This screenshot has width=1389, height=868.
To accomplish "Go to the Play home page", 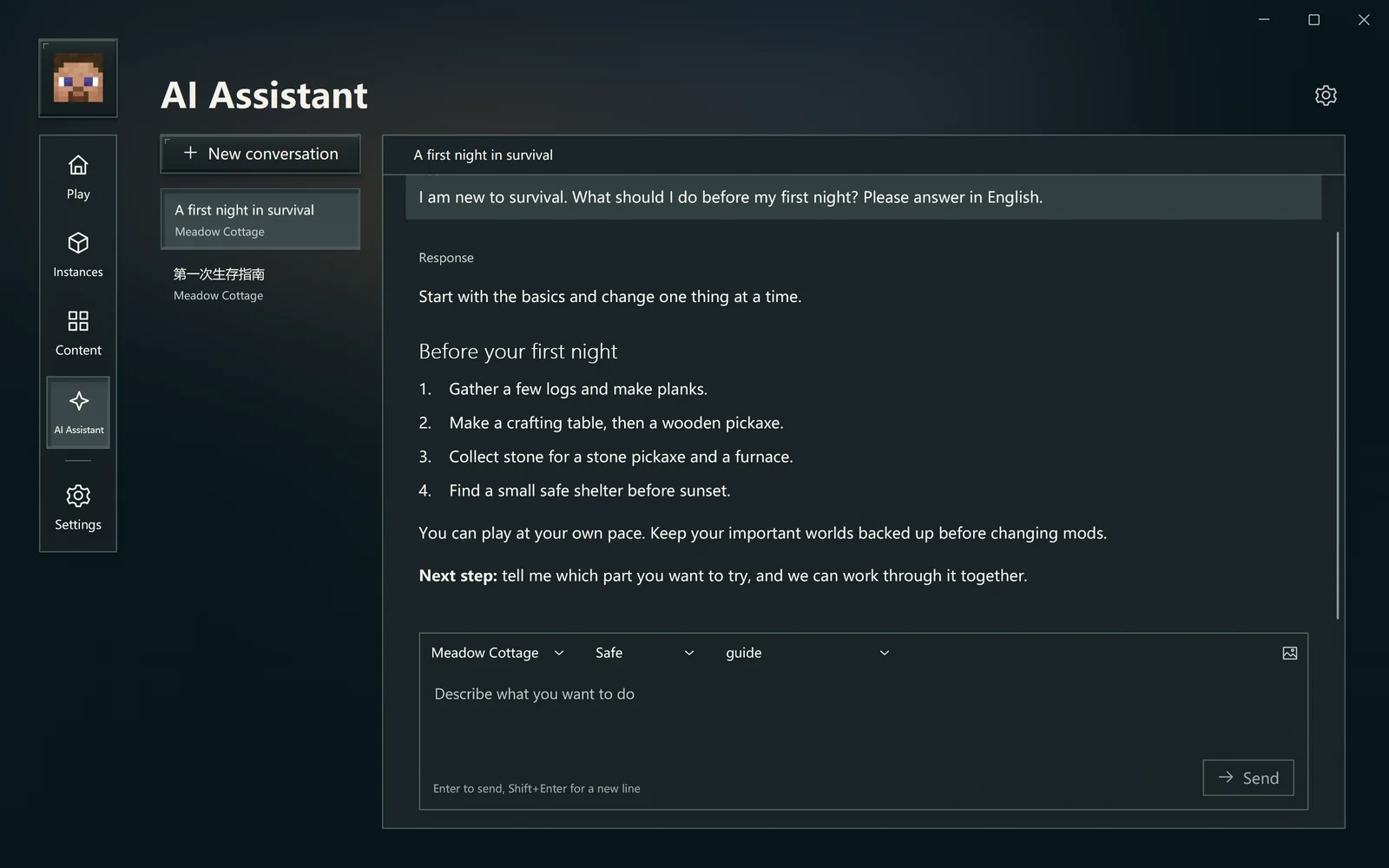I will [78, 177].
